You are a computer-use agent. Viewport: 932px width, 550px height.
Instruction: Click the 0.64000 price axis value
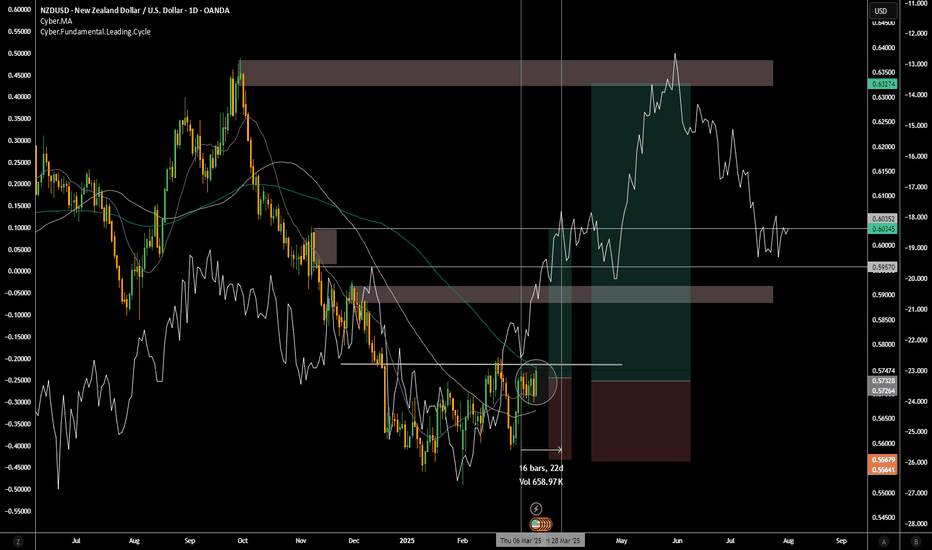coord(883,48)
